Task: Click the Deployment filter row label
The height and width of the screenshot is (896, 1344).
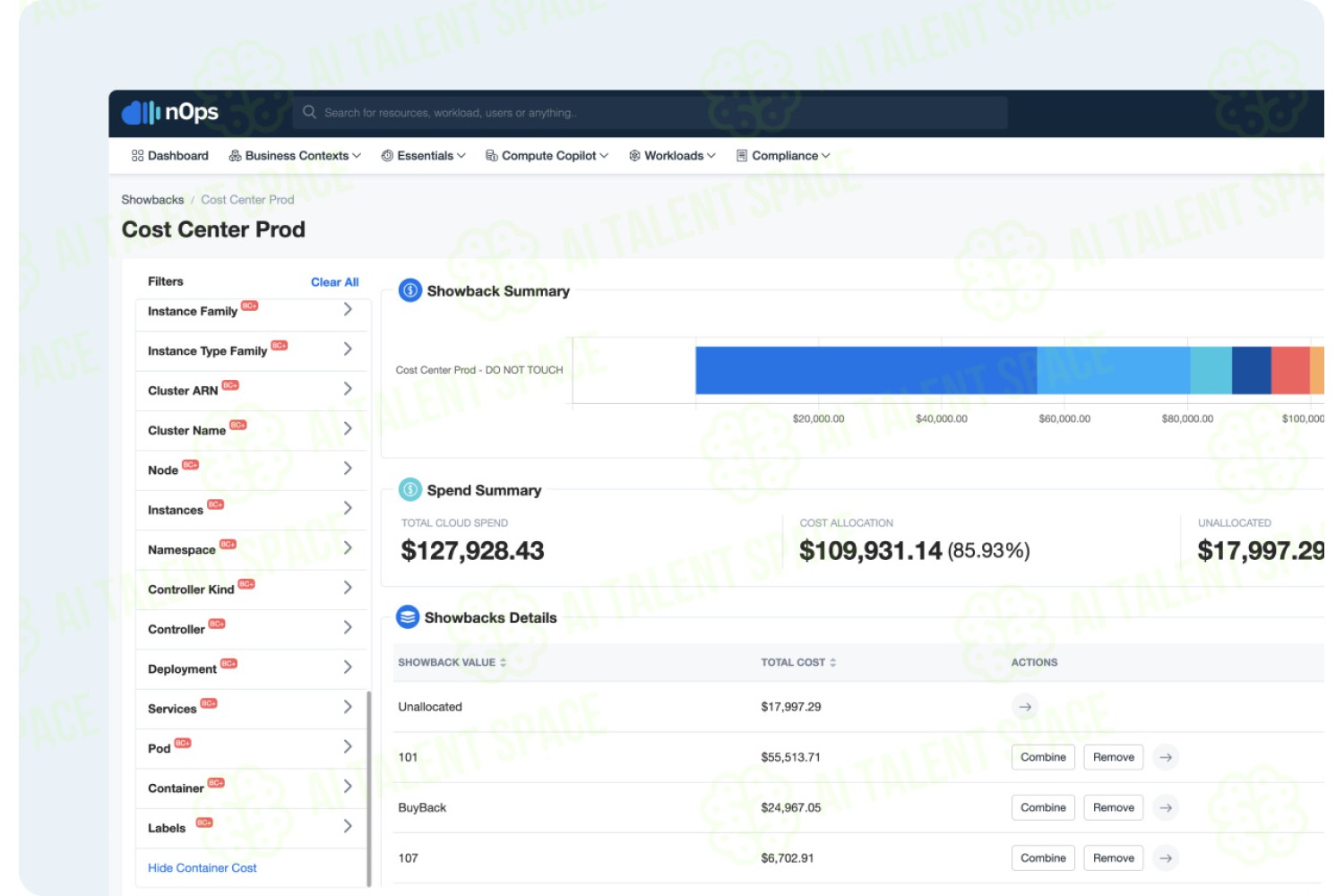Action: (x=182, y=669)
